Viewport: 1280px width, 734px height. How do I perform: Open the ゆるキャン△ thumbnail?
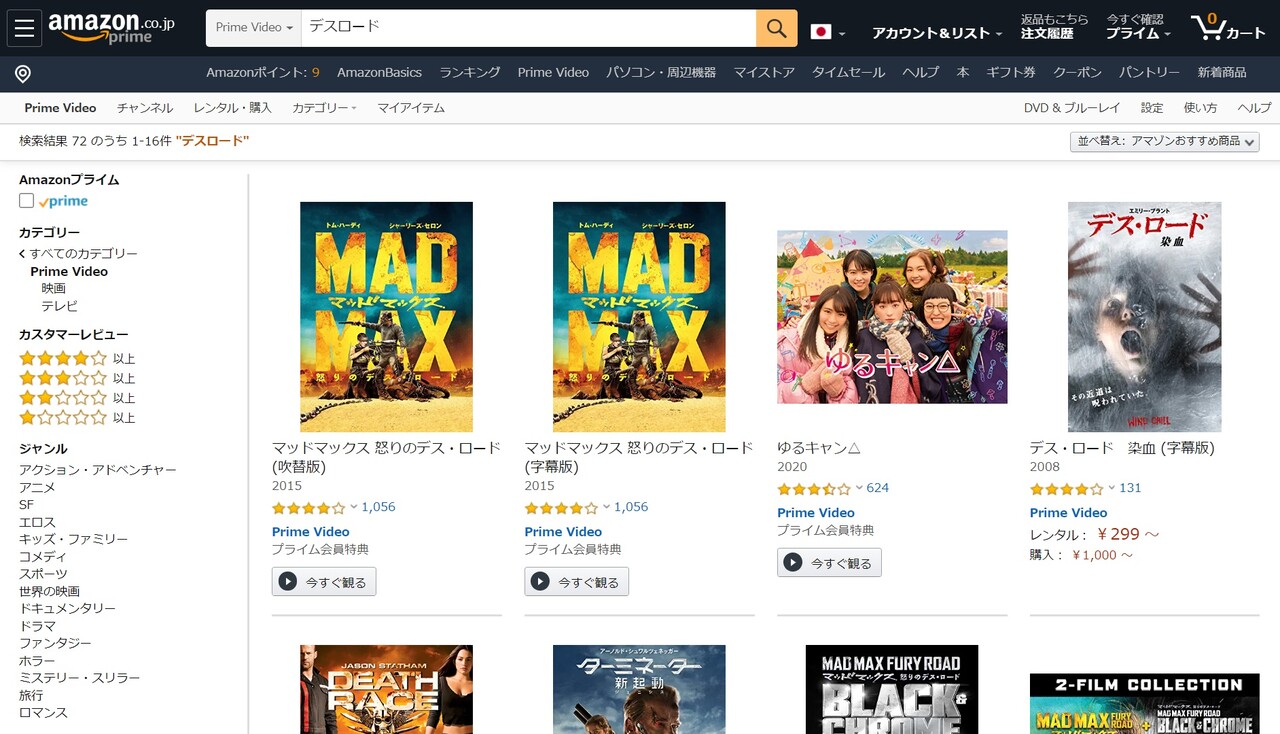(x=892, y=317)
